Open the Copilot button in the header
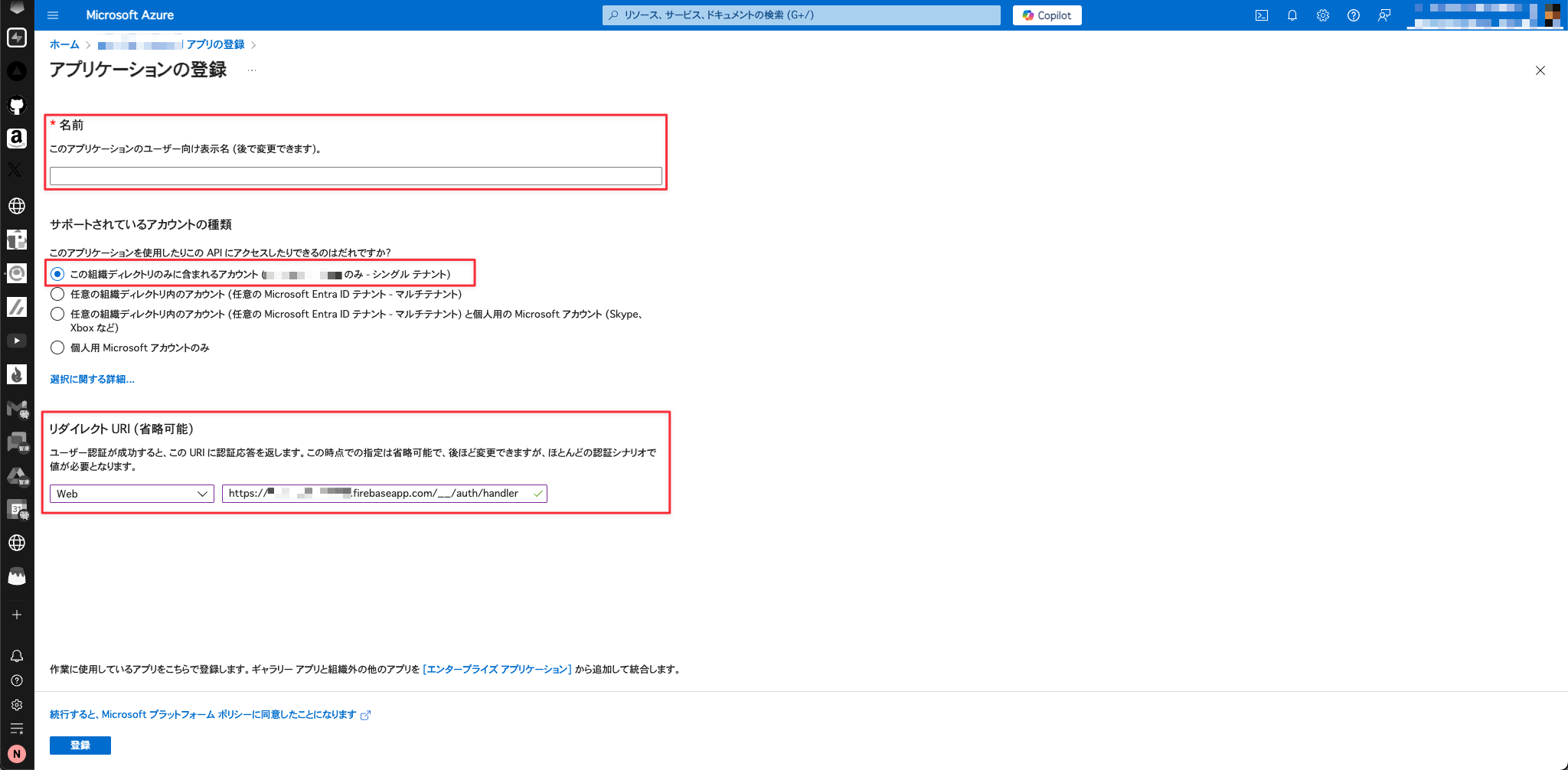This screenshot has height=770, width=1568. click(1047, 15)
